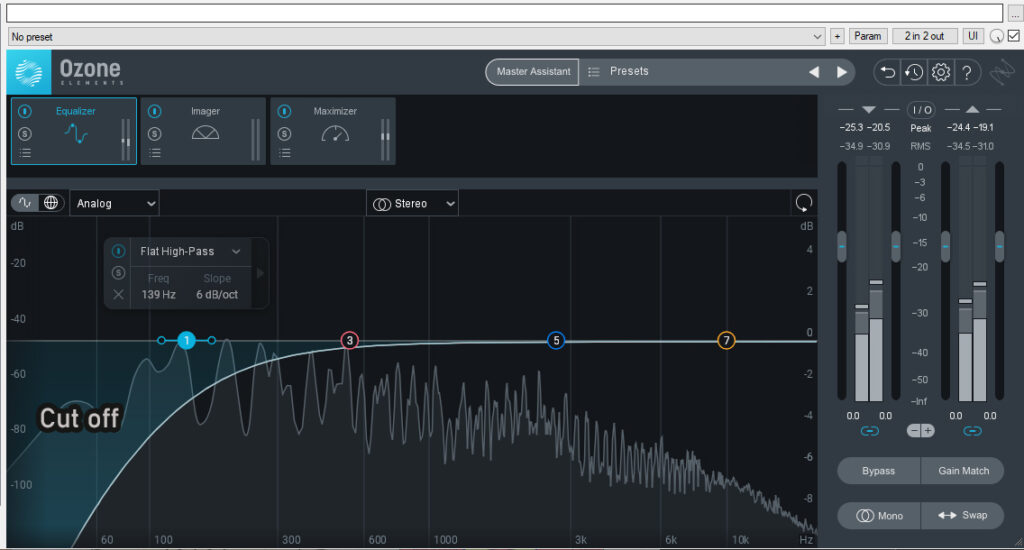Open the undo history clock icon
The width and height of the screenshot is (1024, 550).
coord(914,72)
